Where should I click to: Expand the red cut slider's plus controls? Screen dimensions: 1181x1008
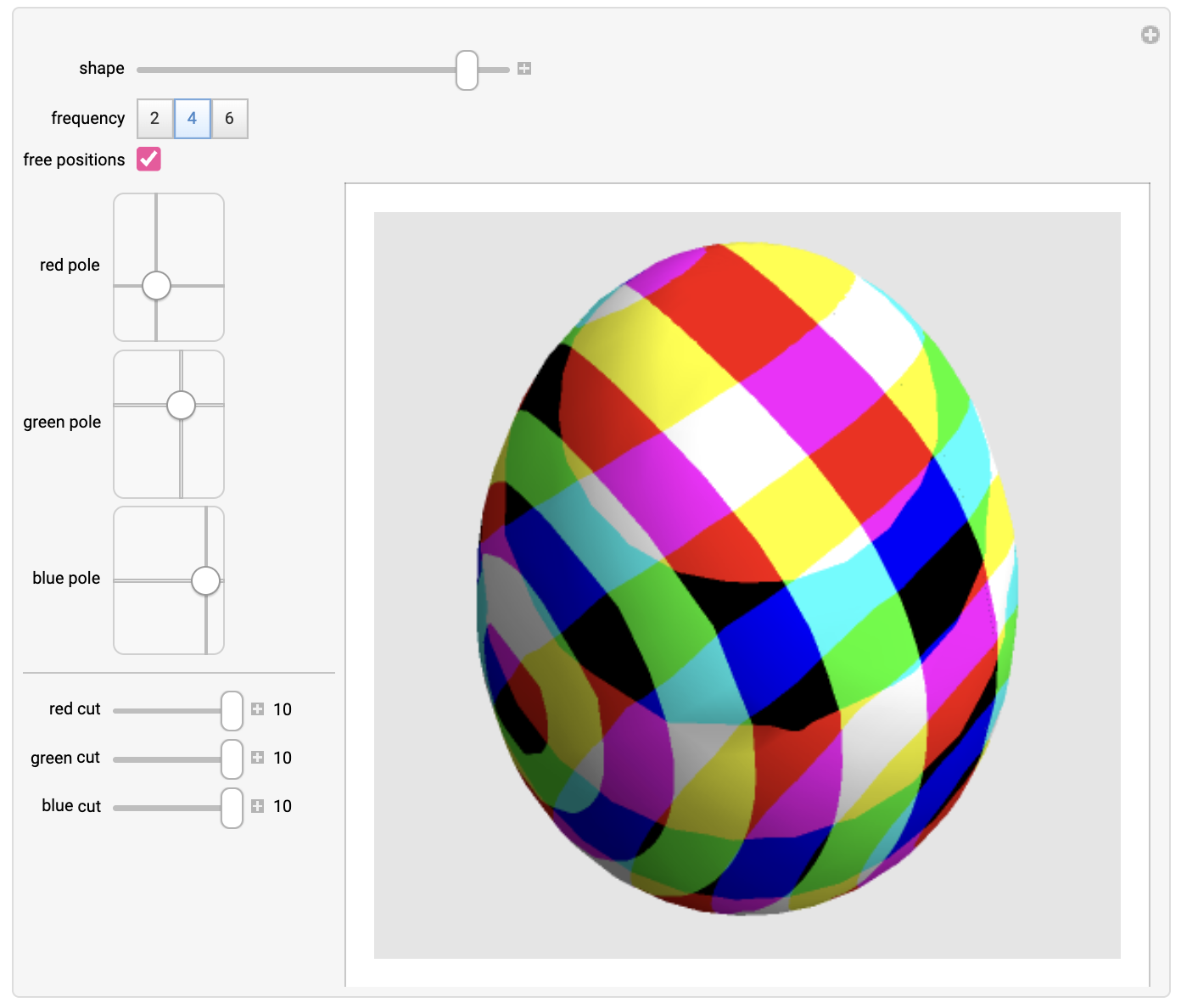[x=258, y=709]
